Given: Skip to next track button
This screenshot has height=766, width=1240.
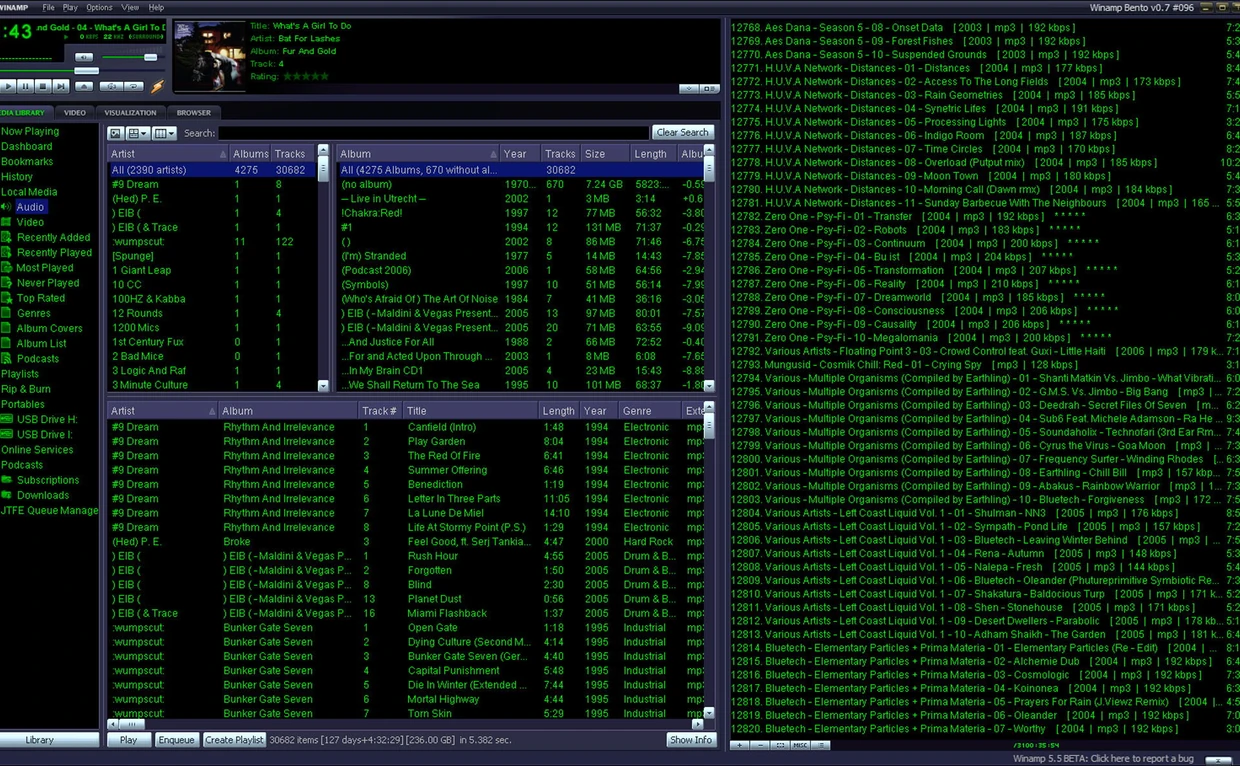Looking at the screenshot, I should point(61,87).
